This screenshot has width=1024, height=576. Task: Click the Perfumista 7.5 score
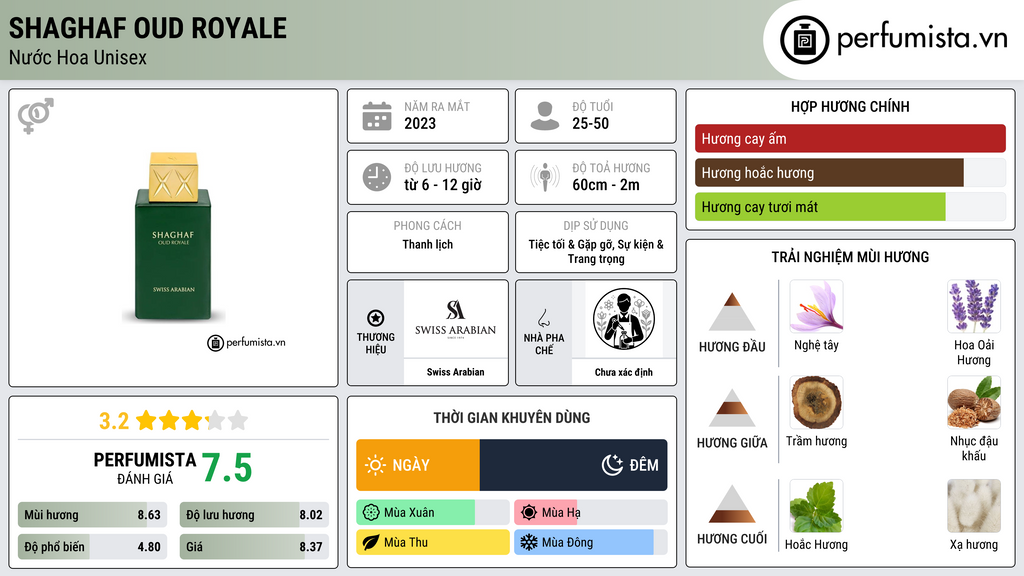point(227,468)
